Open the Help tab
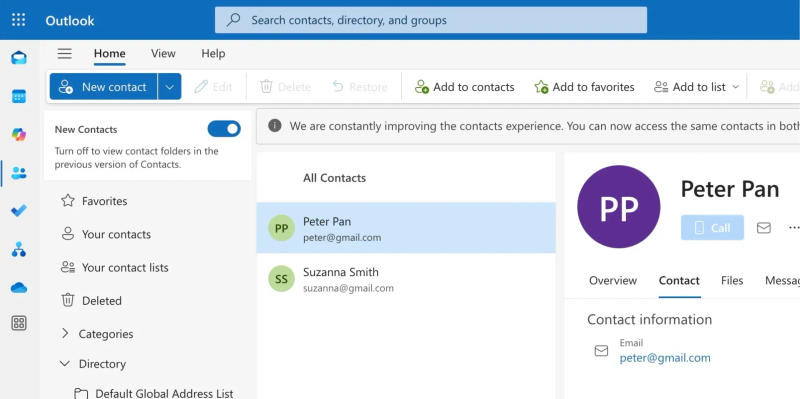The height and width of the screenshot is (399, 800). (x=213, y=54)
